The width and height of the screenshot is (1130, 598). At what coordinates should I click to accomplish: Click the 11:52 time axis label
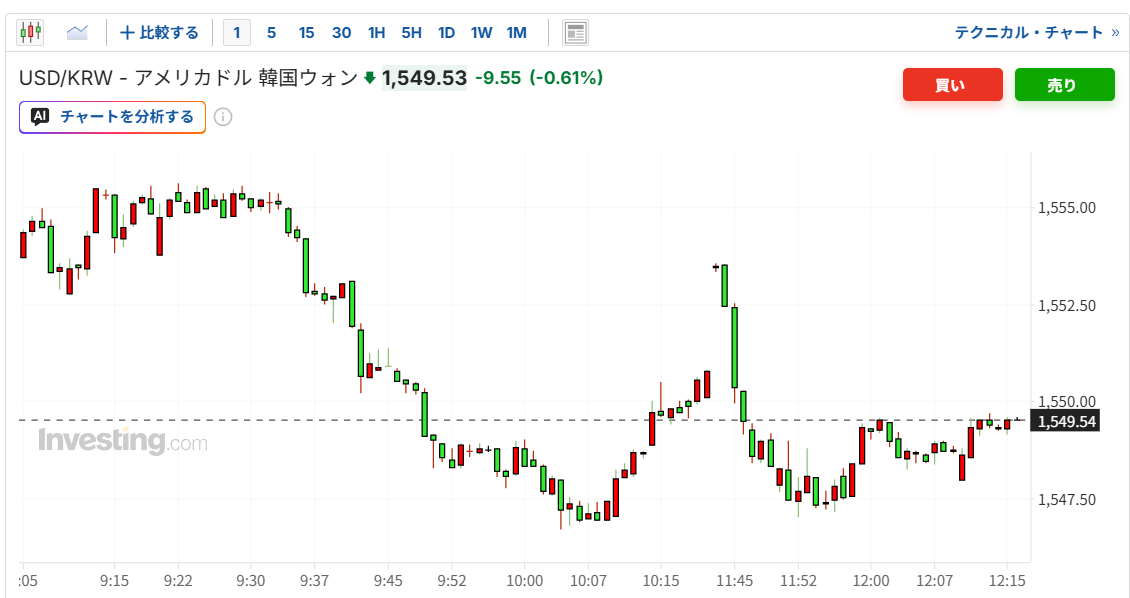tap(798, 581)
